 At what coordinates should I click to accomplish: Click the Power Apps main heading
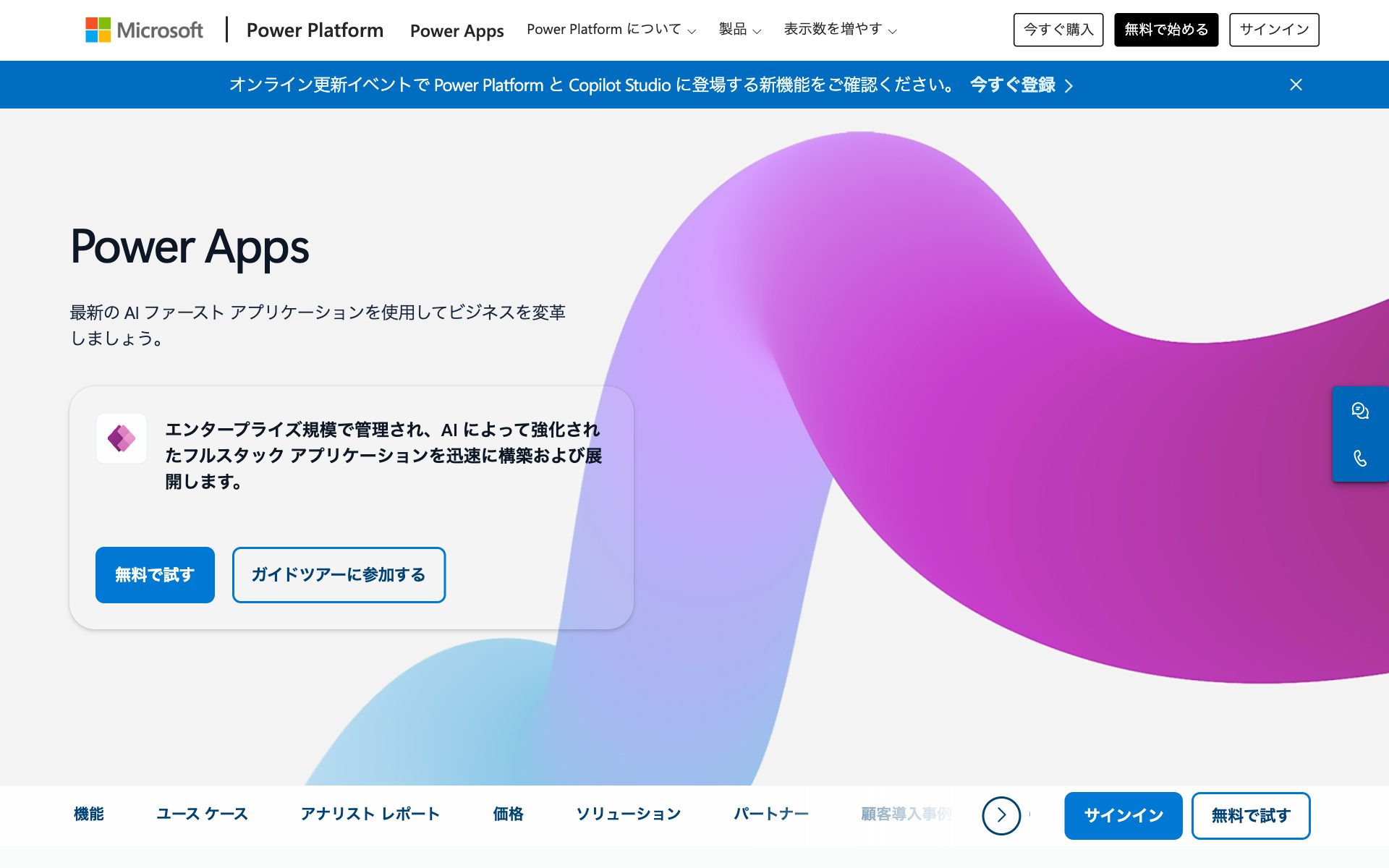coord(190,248)
